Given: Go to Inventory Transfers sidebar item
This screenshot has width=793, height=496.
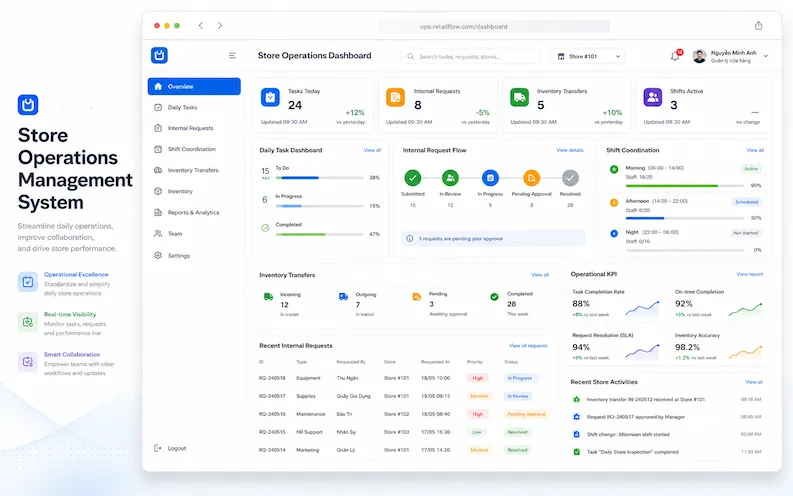Looking at the screenshot, I should pos(194,170).
